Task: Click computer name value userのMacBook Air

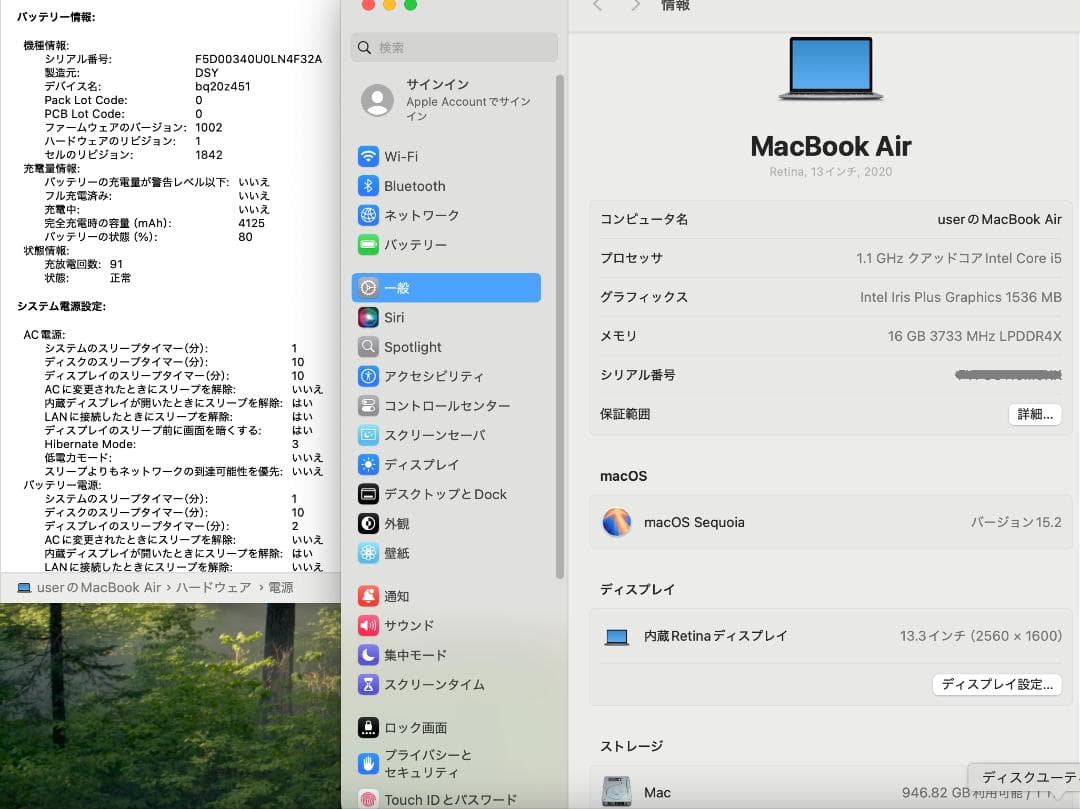Action: click(x=999, y=219)
